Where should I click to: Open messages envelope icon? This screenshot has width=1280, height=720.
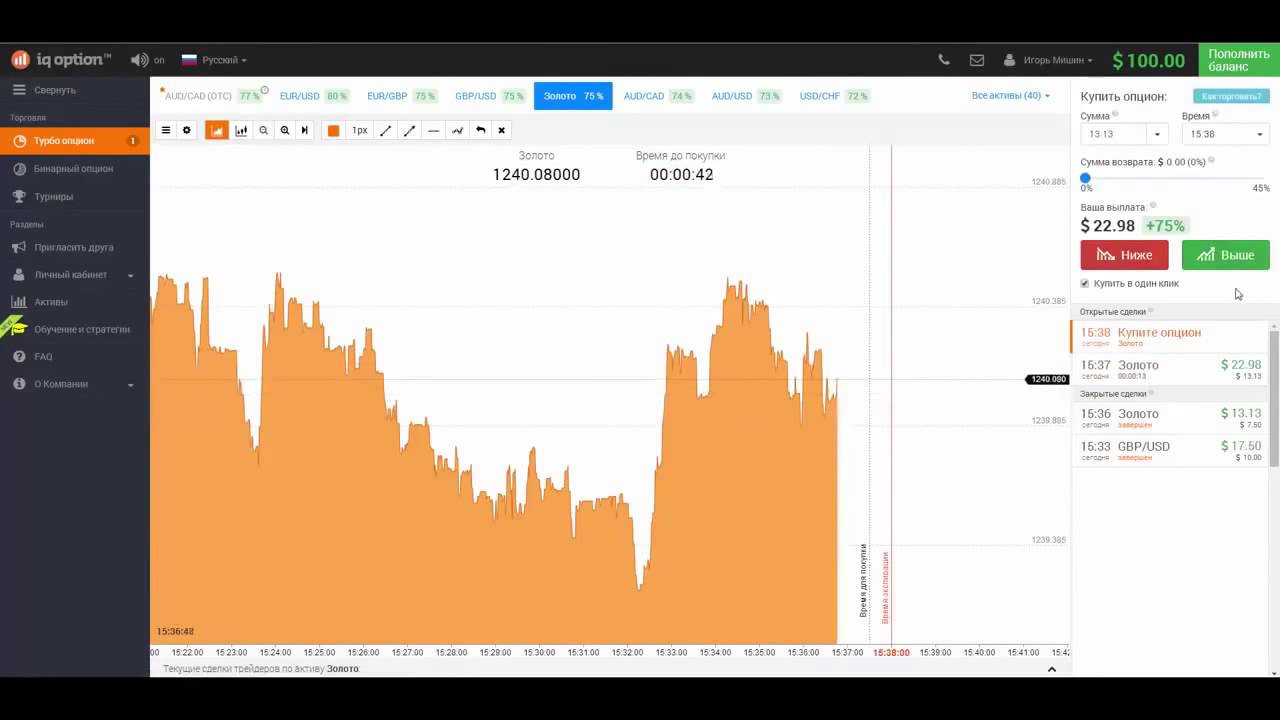click(977, 60)
